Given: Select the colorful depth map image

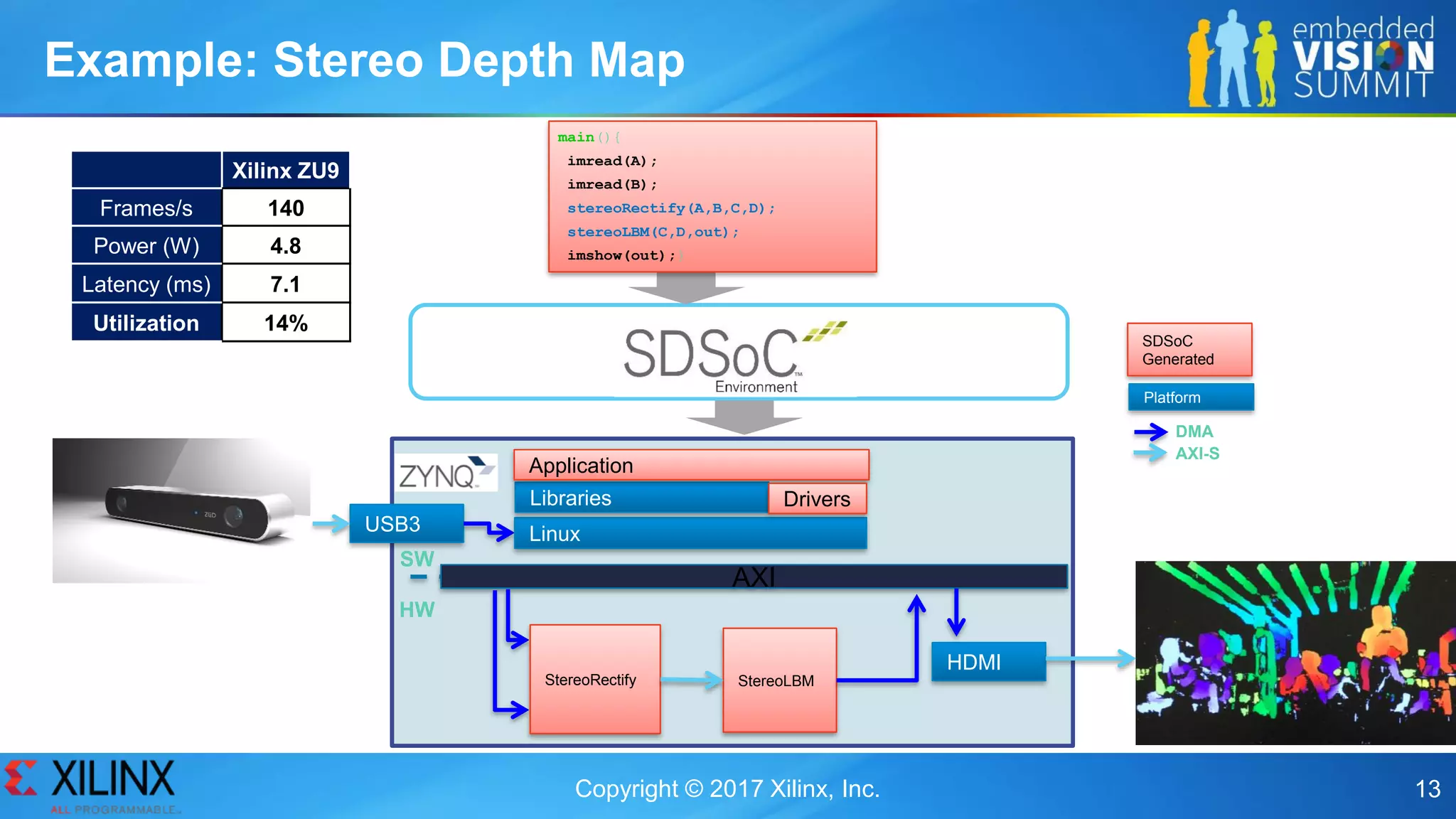Looking at the screenshot, I should (1295, 653).
